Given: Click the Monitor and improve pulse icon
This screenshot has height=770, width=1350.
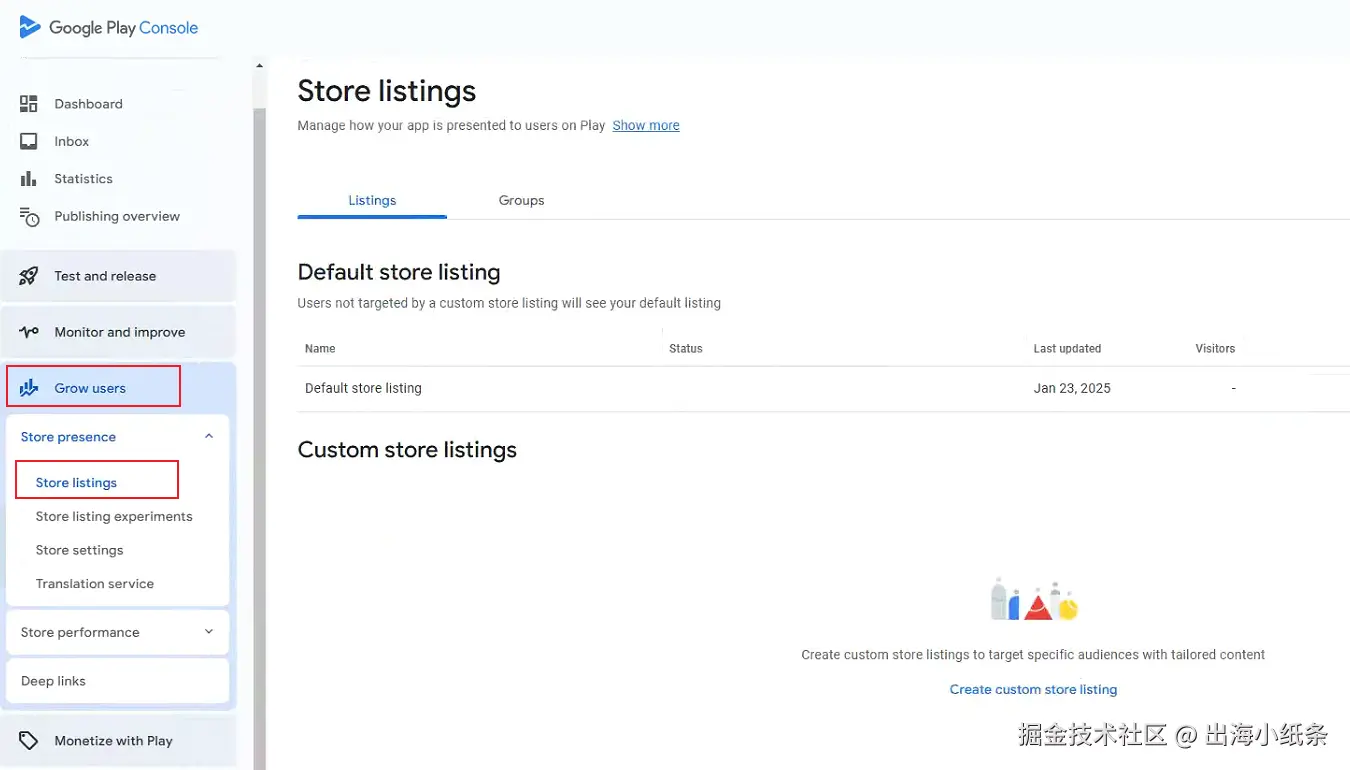Looking at the screenshot, I should (x=29, y=332).
